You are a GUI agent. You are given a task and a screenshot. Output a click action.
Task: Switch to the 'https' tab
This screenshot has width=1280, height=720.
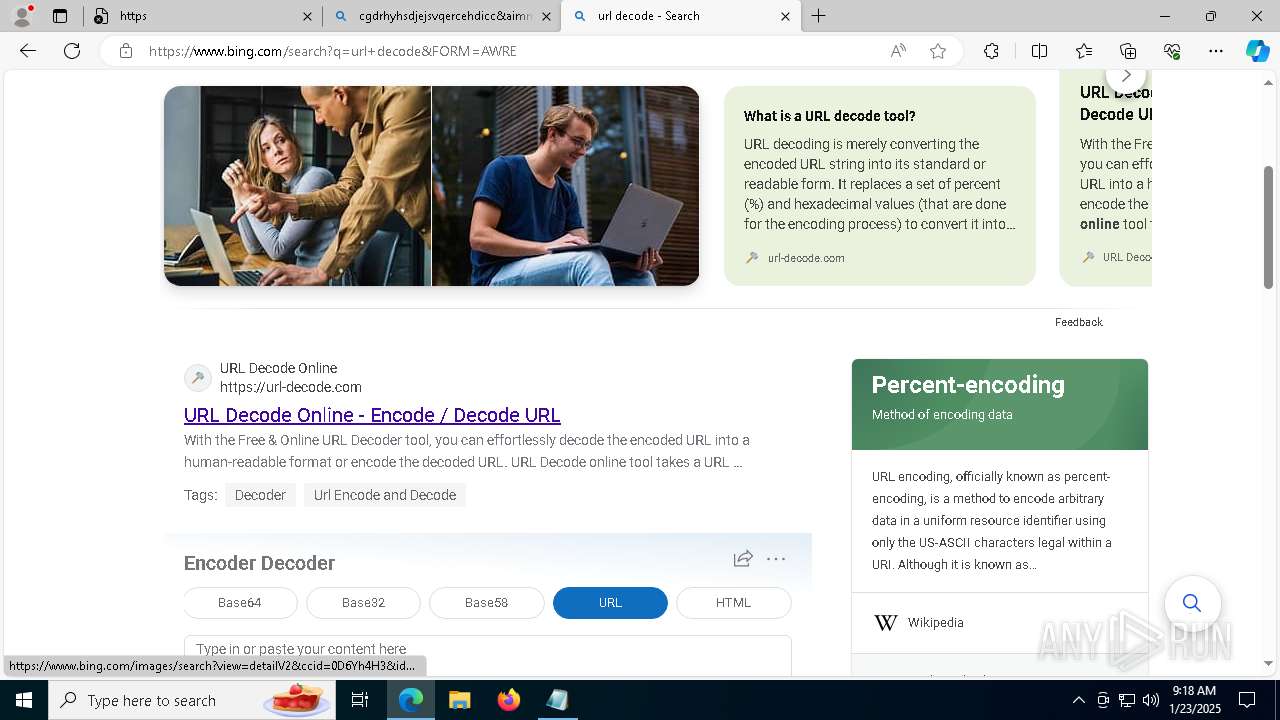(200, 16)
